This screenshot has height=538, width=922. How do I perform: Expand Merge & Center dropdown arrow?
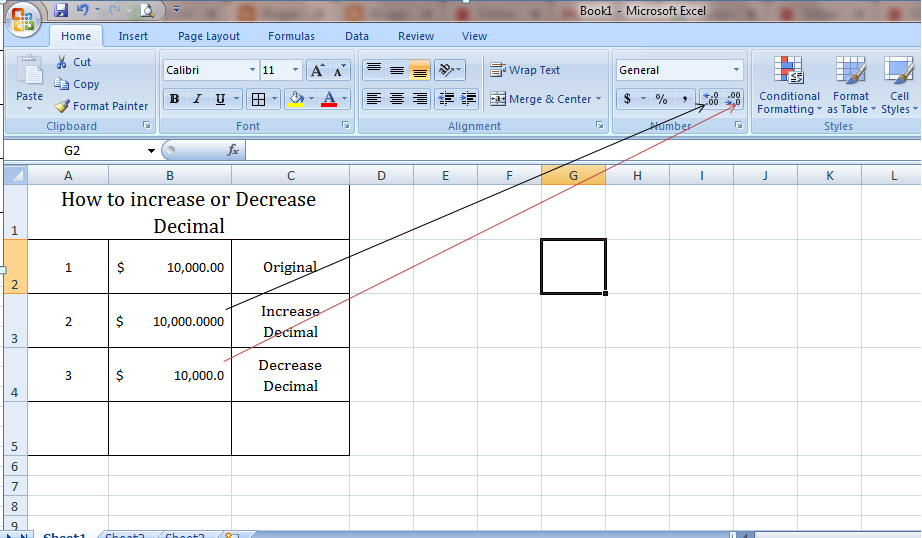599,99
